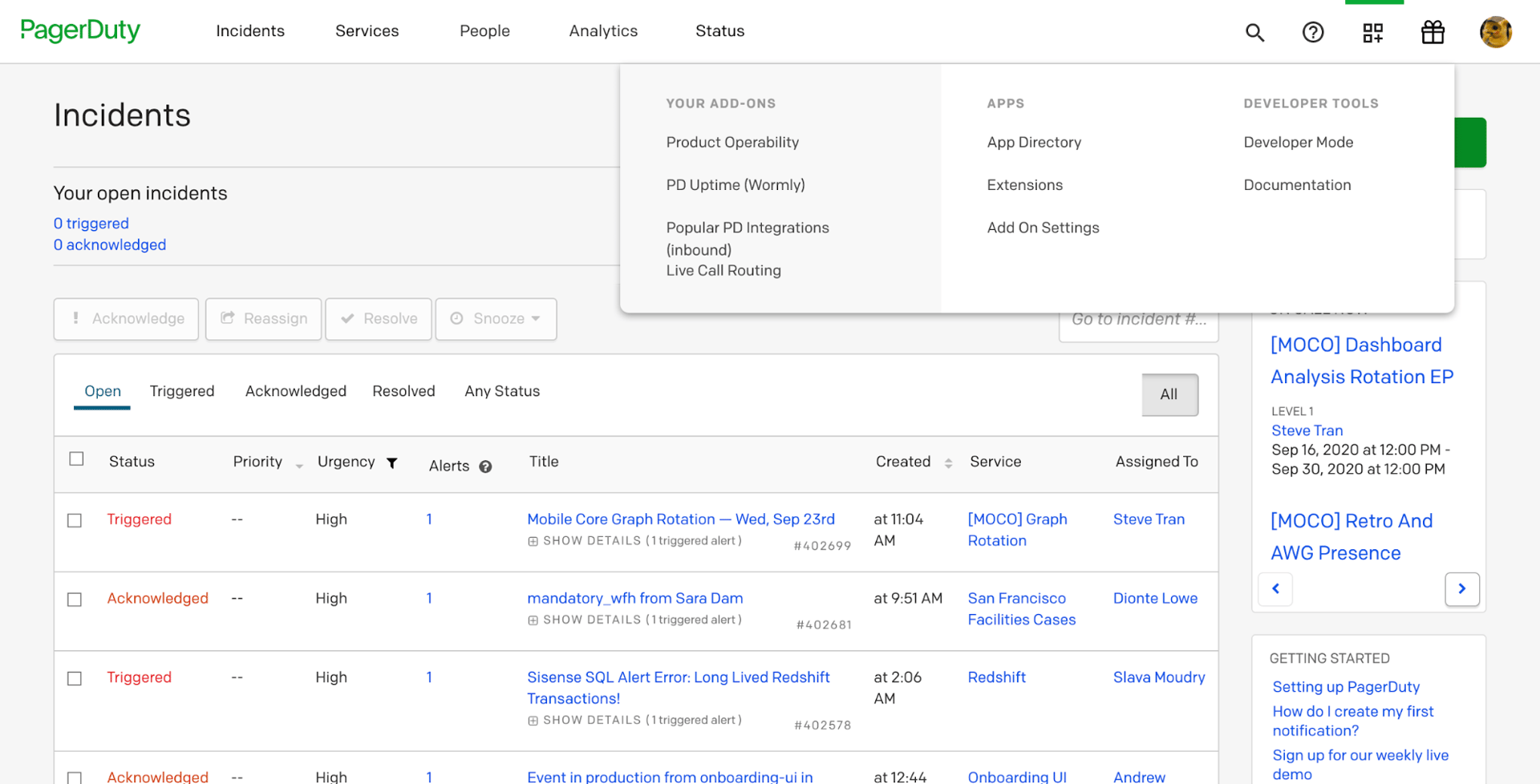
Task: Expand the Snooze dropdown
Action: tap(496, 319)
